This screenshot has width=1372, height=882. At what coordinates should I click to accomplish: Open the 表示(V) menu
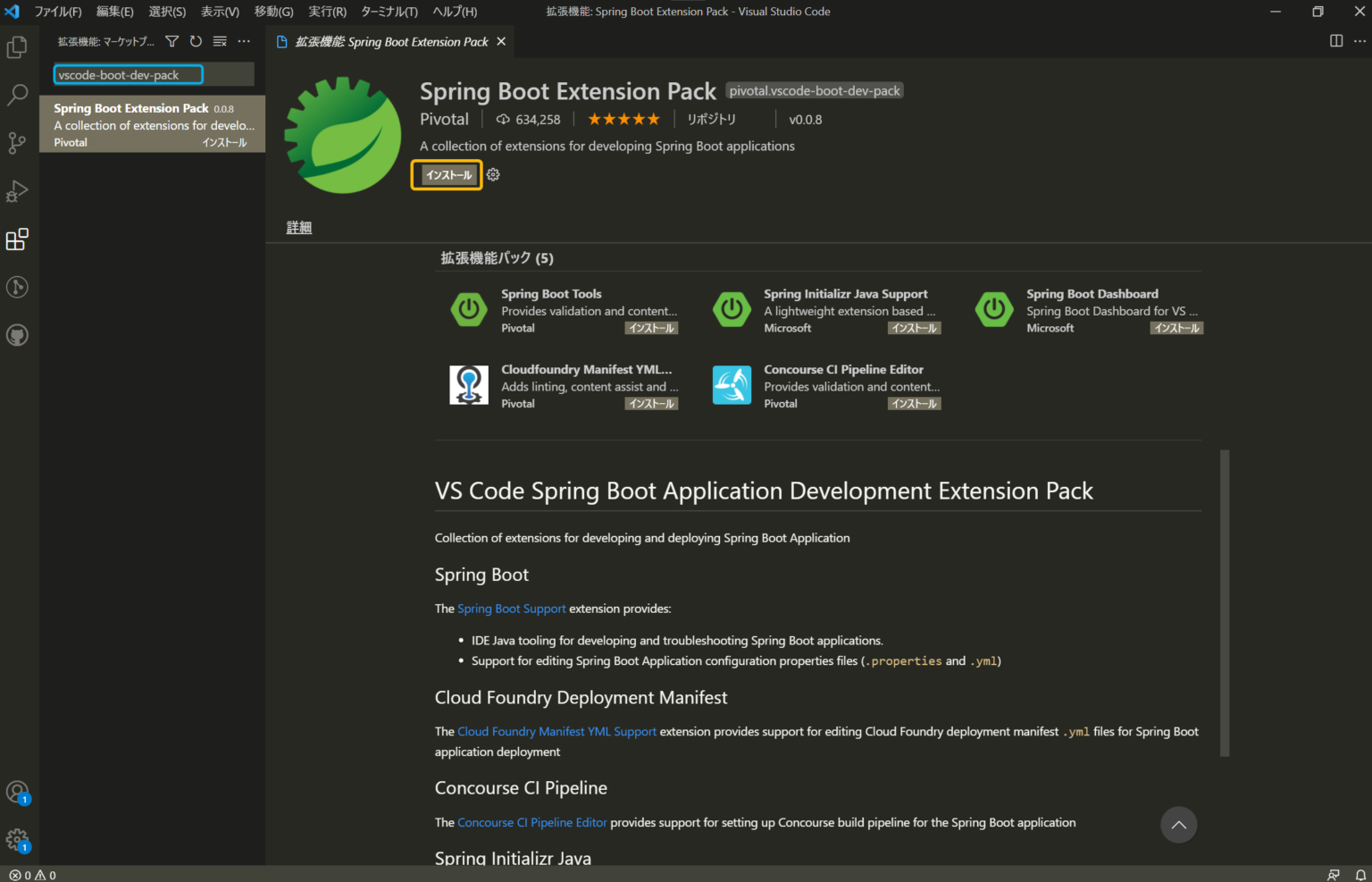(x=220, y=12)
